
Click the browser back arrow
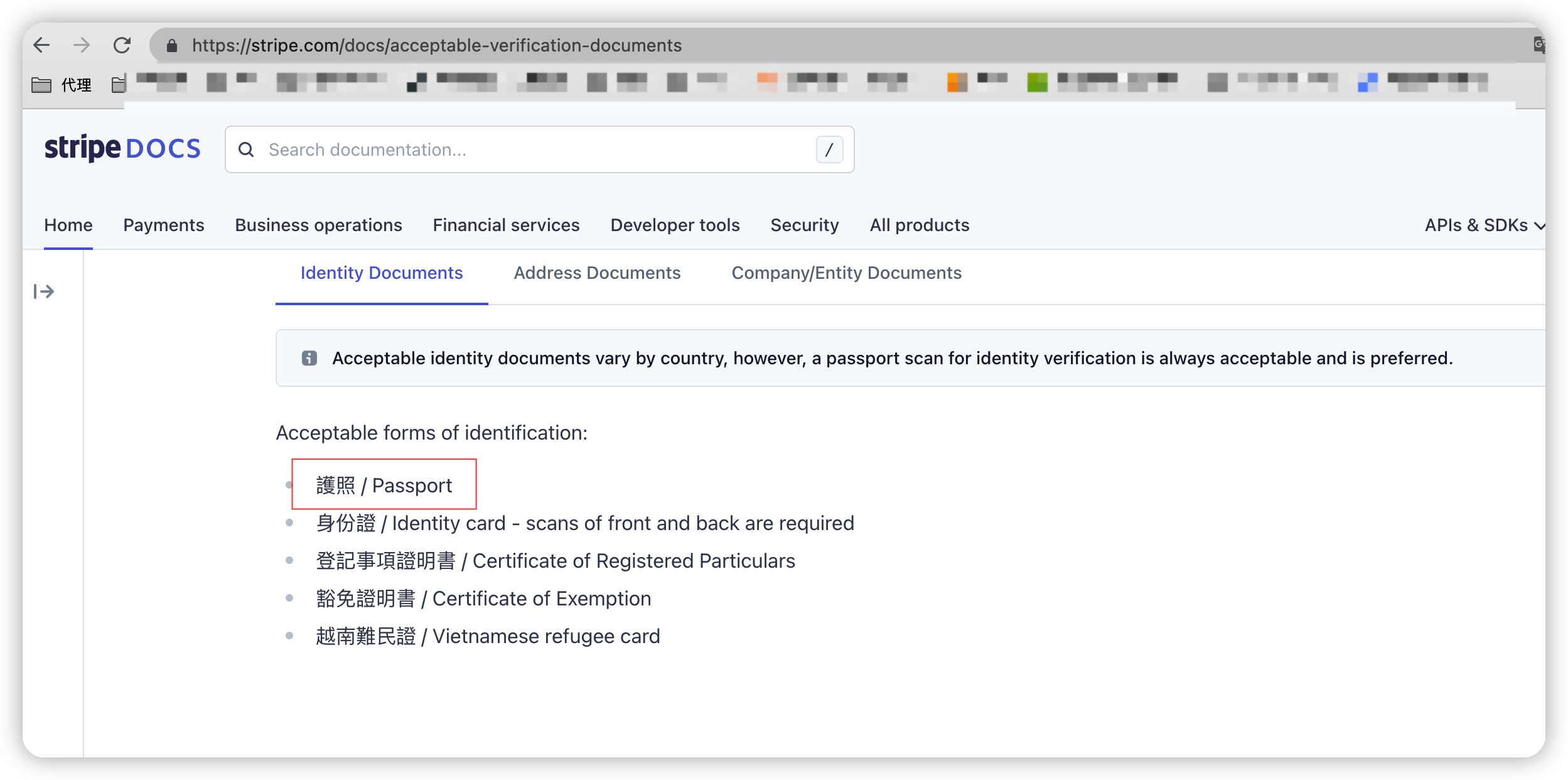pyautogui.click(x=41, y=45)
